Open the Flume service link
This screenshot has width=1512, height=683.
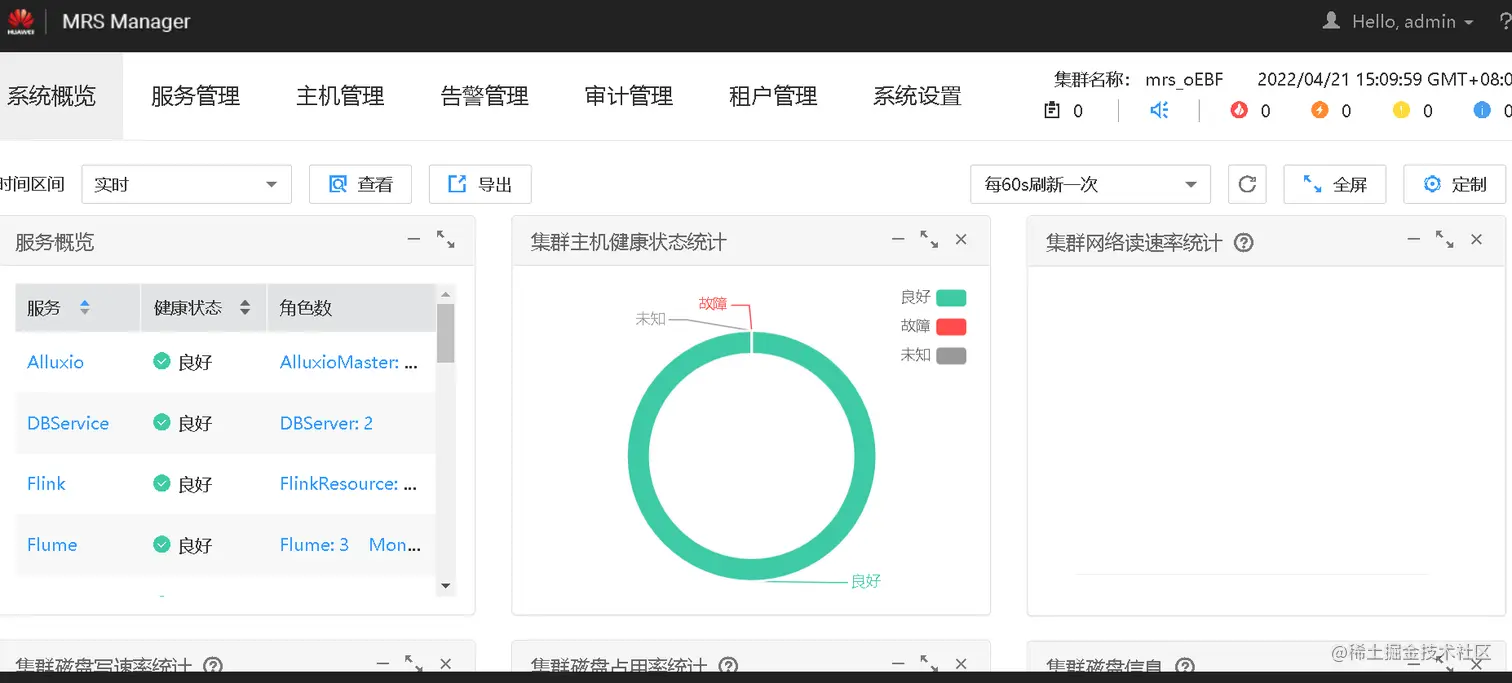click(52, 544)
